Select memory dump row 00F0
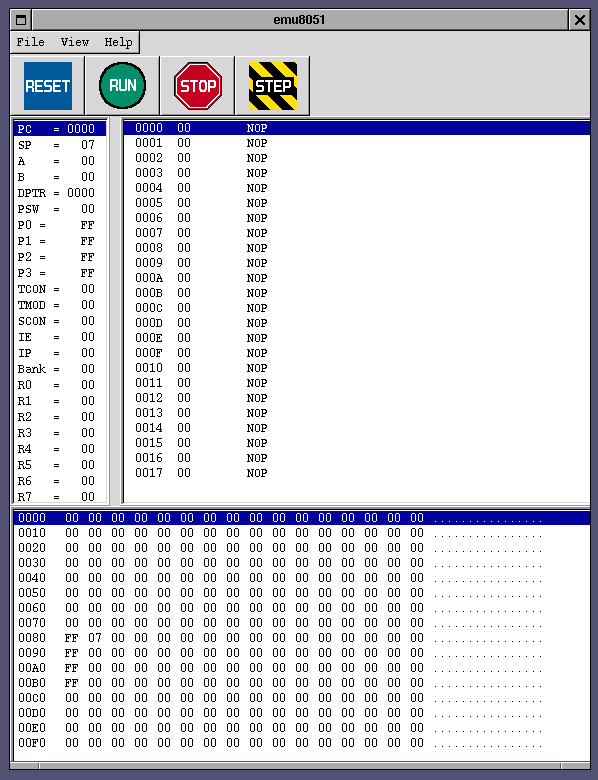 pyautogui.click(x=302, y=743)
